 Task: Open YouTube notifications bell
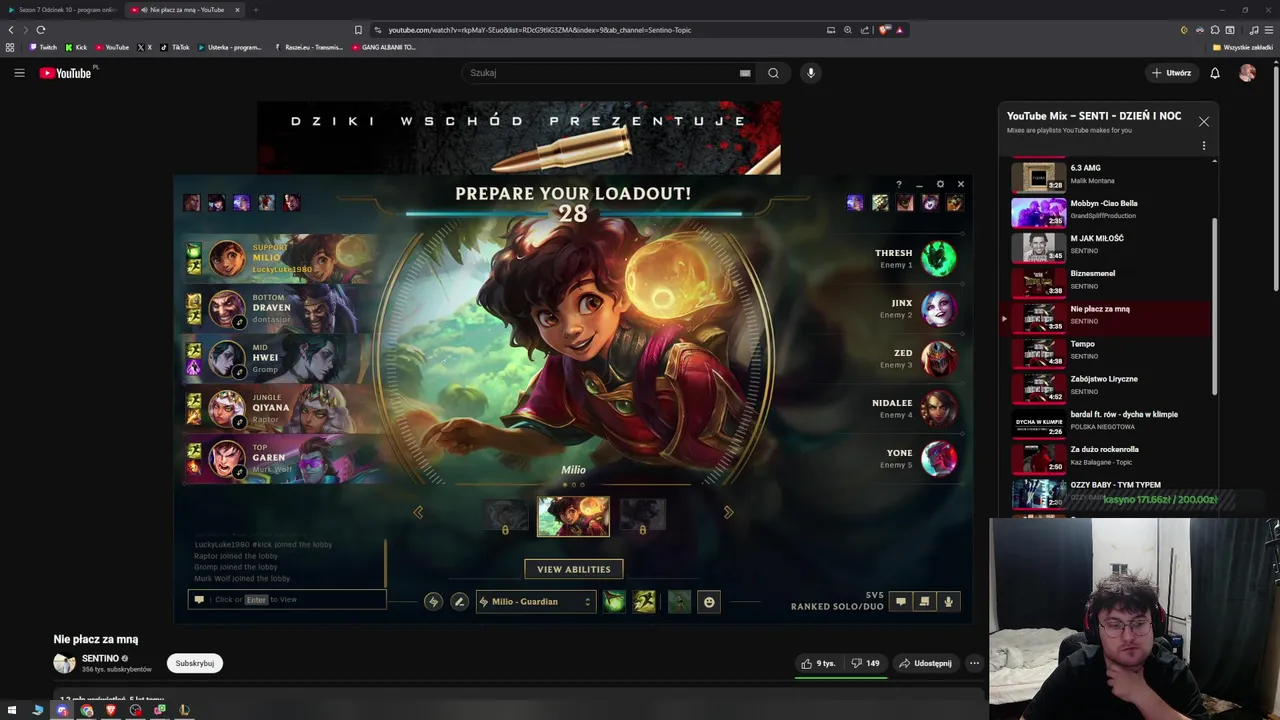[x=1215, y=73]
